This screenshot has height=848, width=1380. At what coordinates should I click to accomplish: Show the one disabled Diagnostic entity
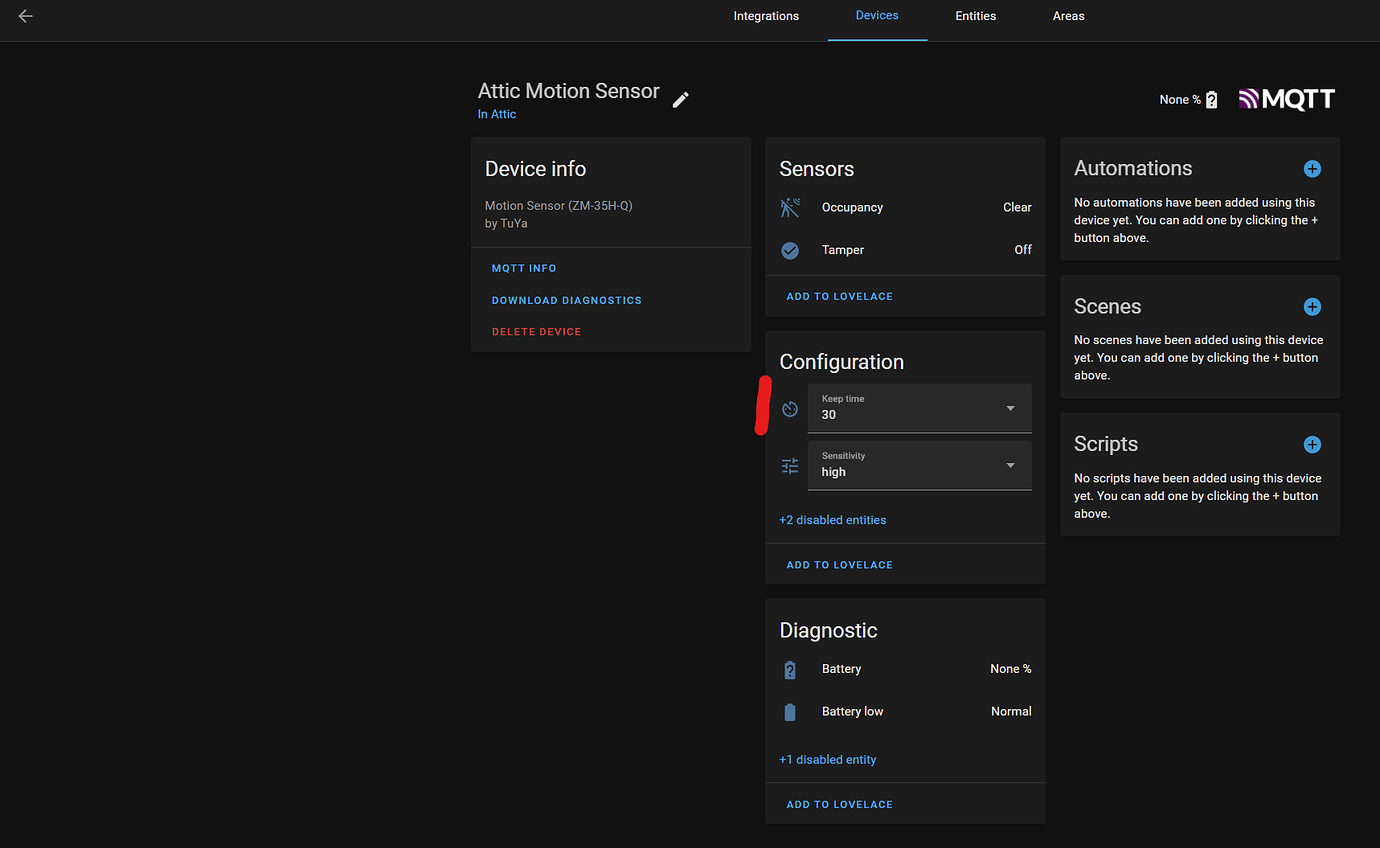coord(827,759)
